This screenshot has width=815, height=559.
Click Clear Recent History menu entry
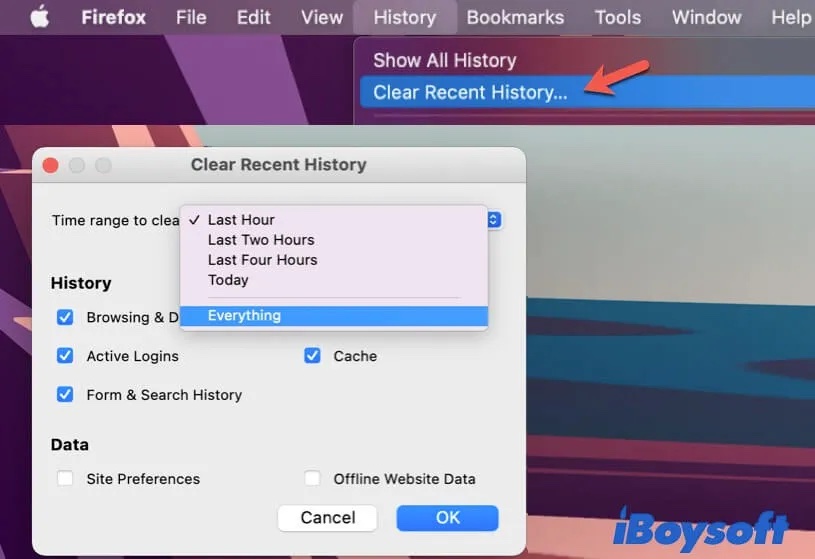[x=470, y=92]
